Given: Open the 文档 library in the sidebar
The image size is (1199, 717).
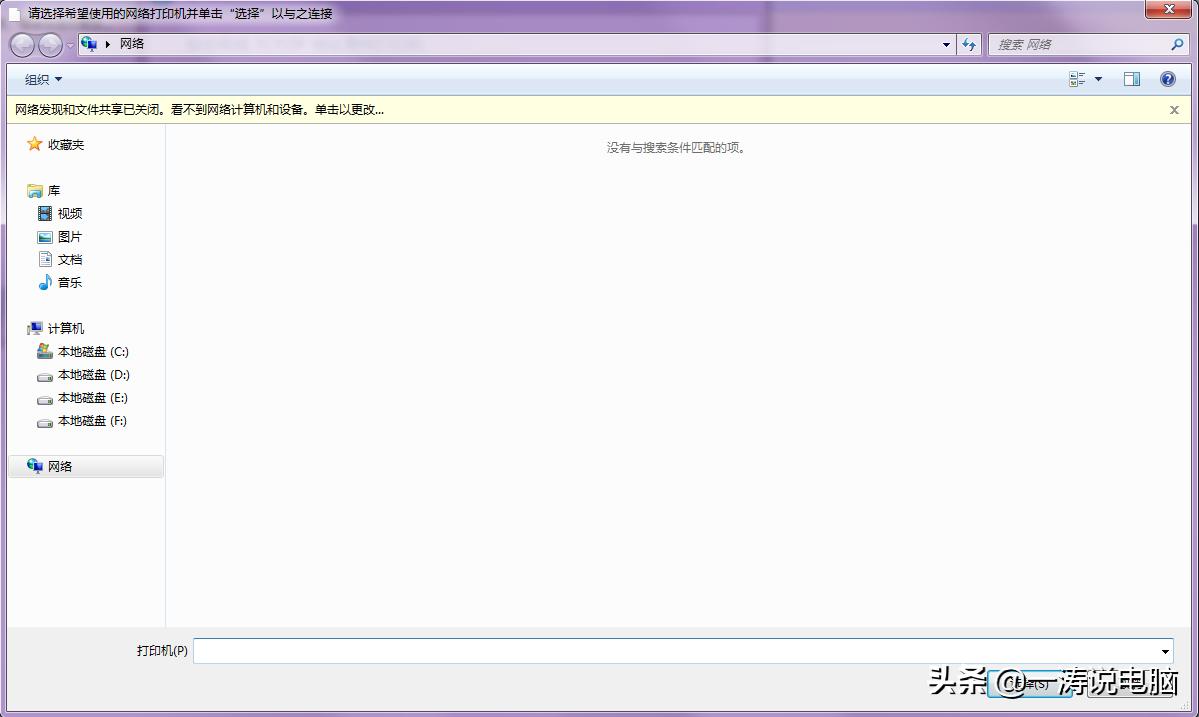Looking at the screenshot, I should point(68,259).
